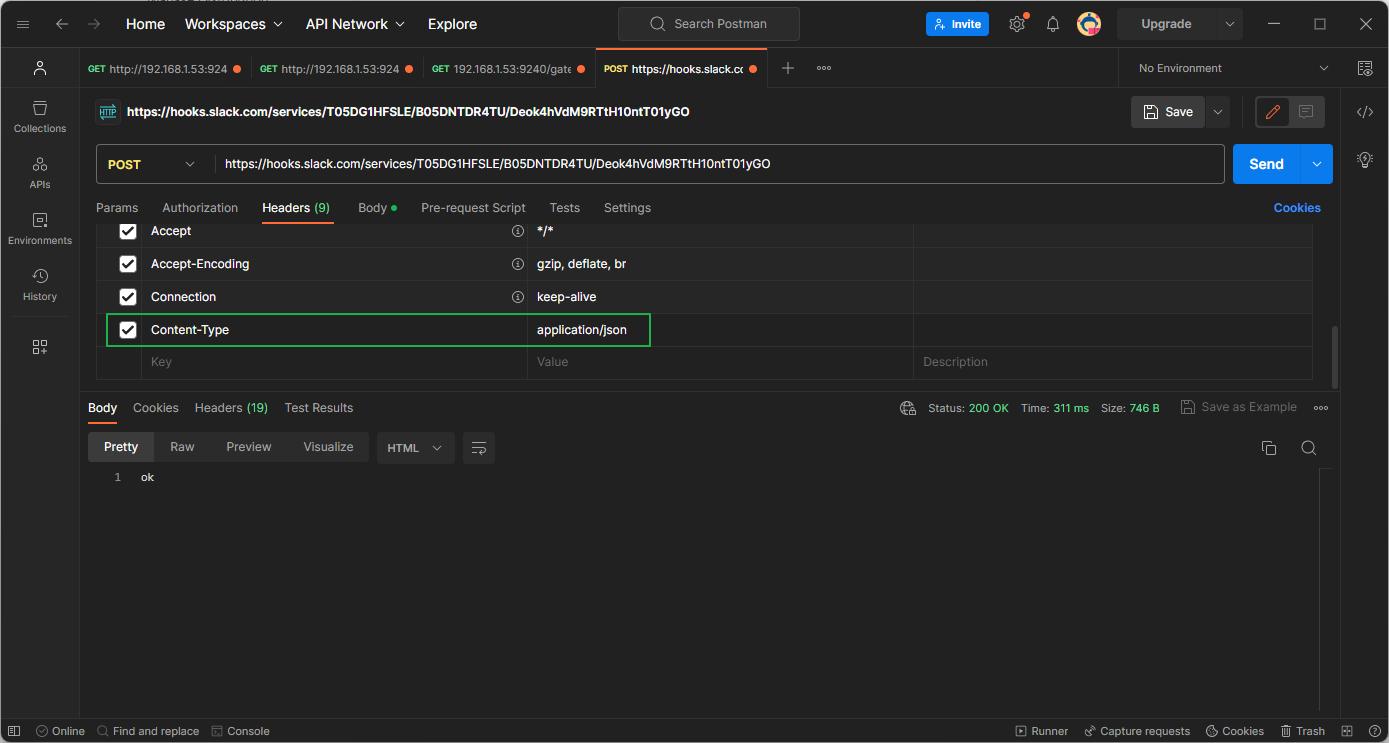Switch to the Pre-request Script tab
Image resolution: width=1389 pixels, height=743 pixels.
[473, 208]
